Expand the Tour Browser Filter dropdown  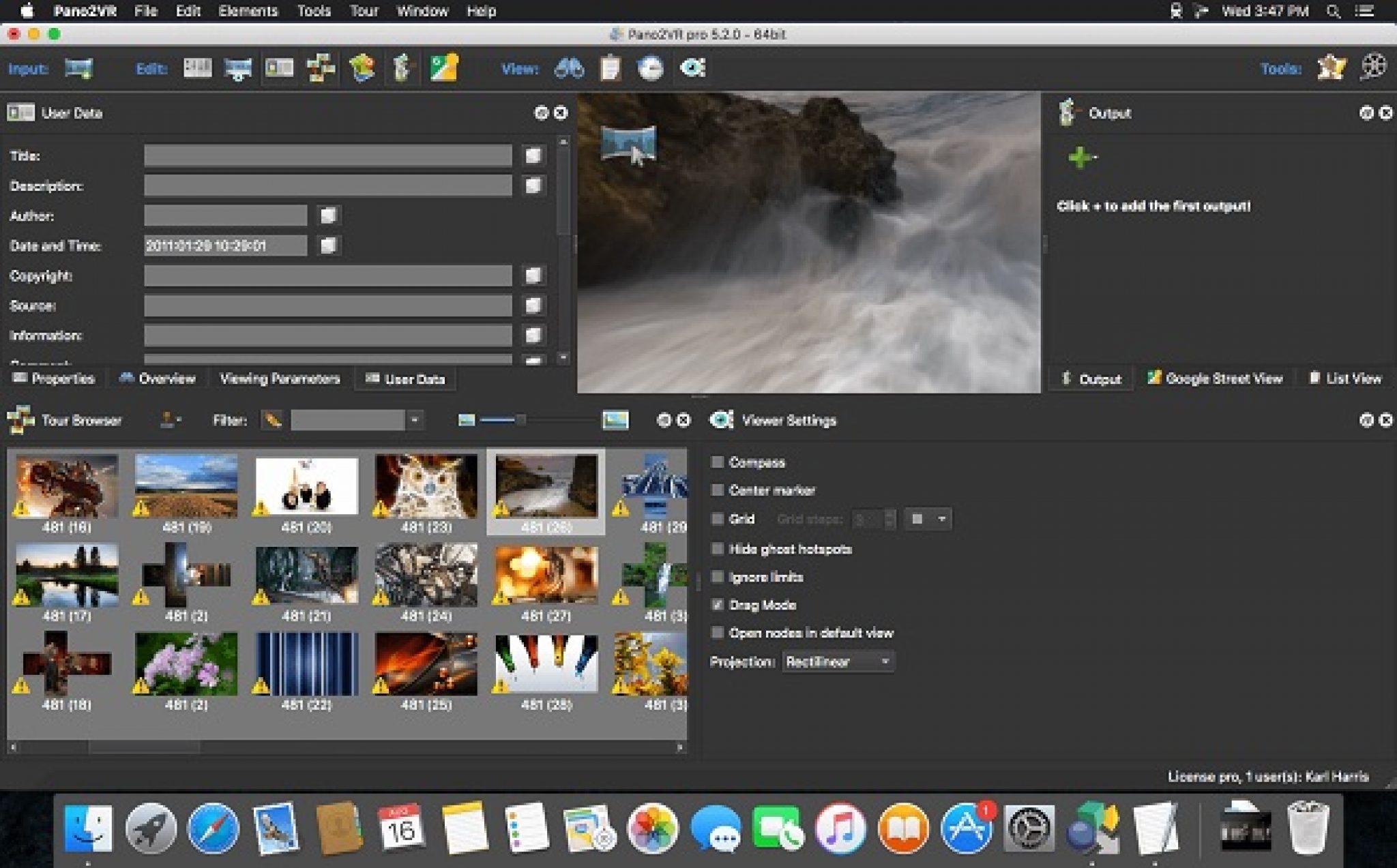pyautogui.click(x=414, y=420)
